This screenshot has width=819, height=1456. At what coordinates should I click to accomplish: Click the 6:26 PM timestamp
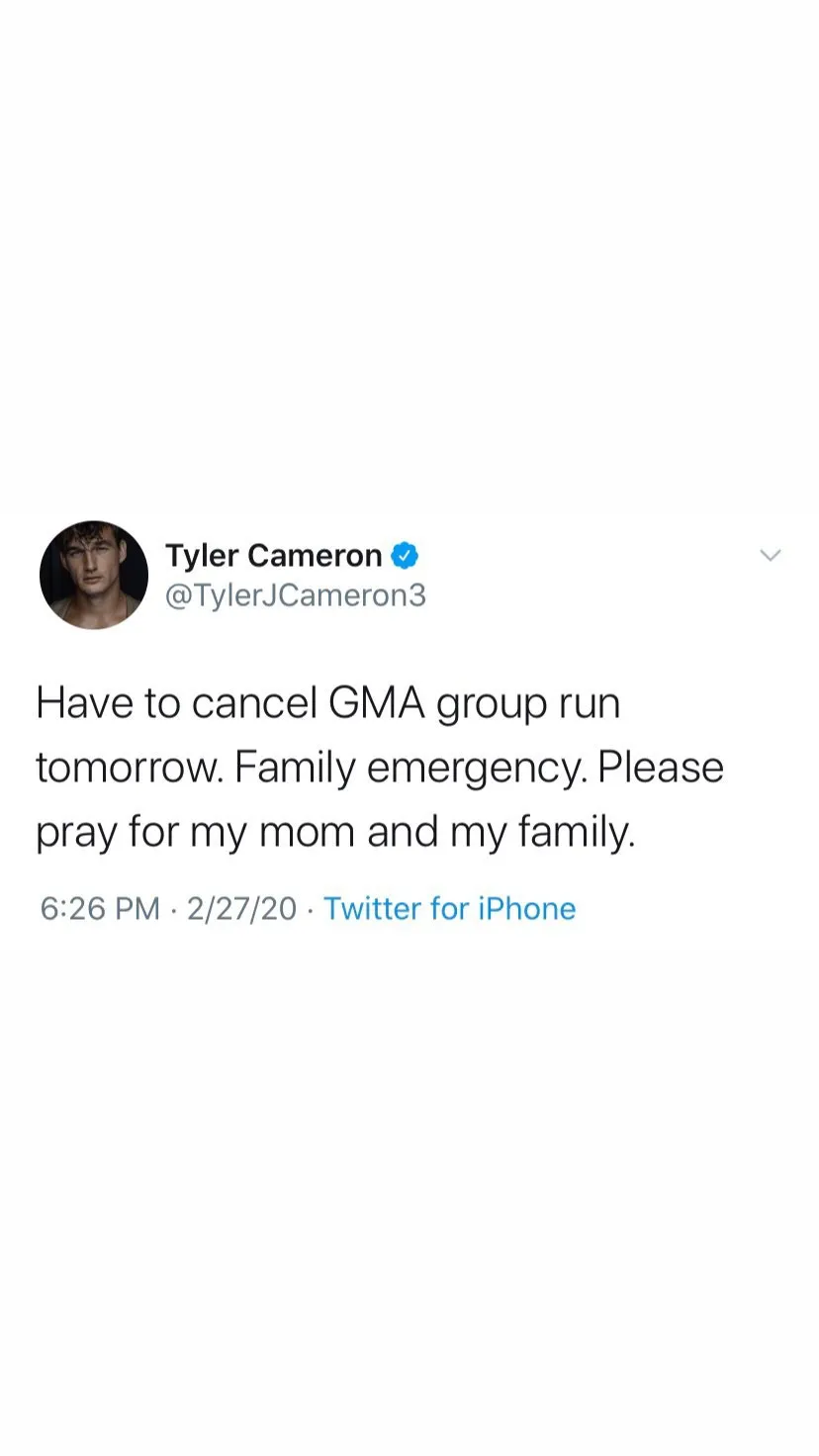click(99, 908)
